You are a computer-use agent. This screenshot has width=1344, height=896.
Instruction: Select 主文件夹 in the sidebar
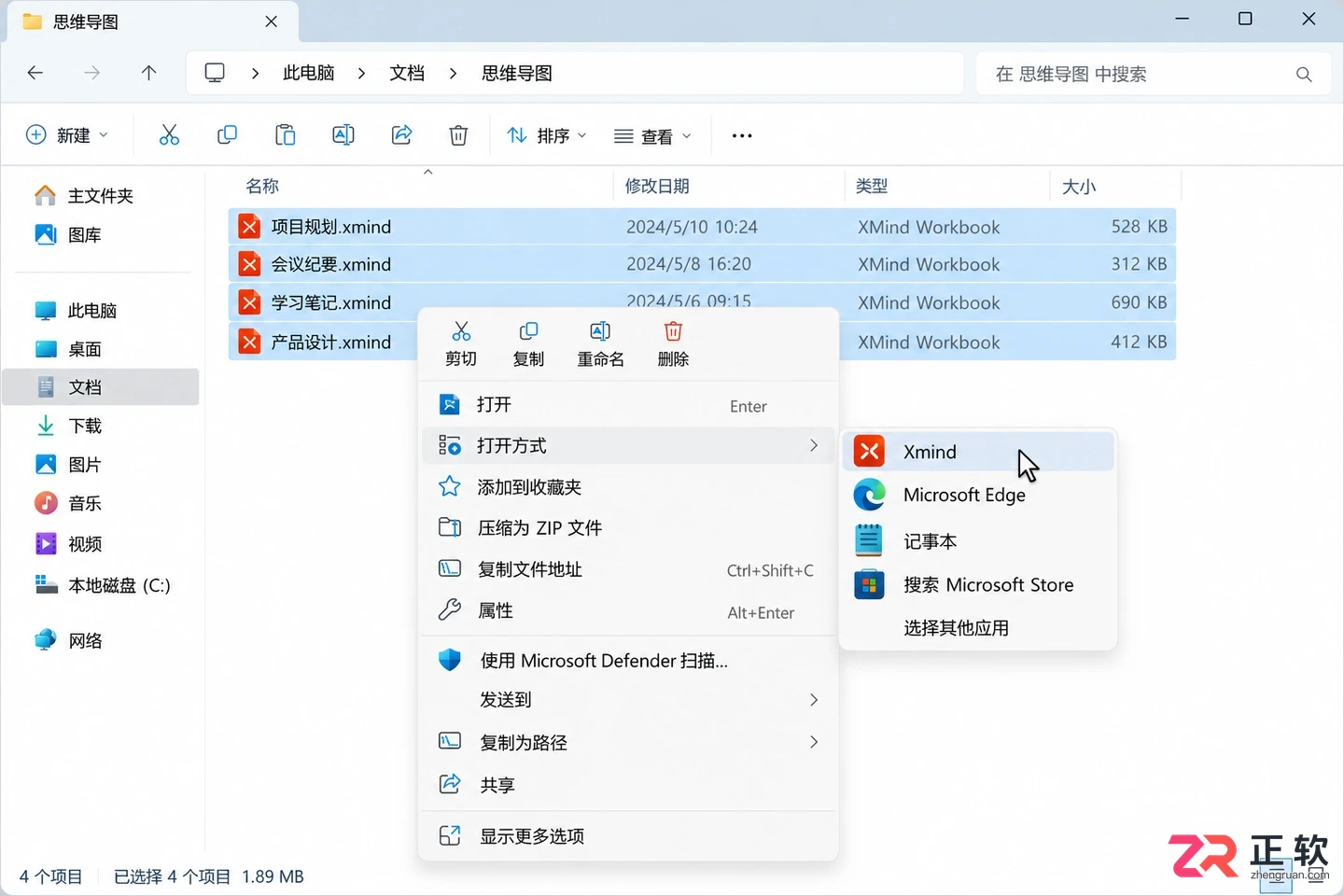pyautogui.click(x=103, y=195)
